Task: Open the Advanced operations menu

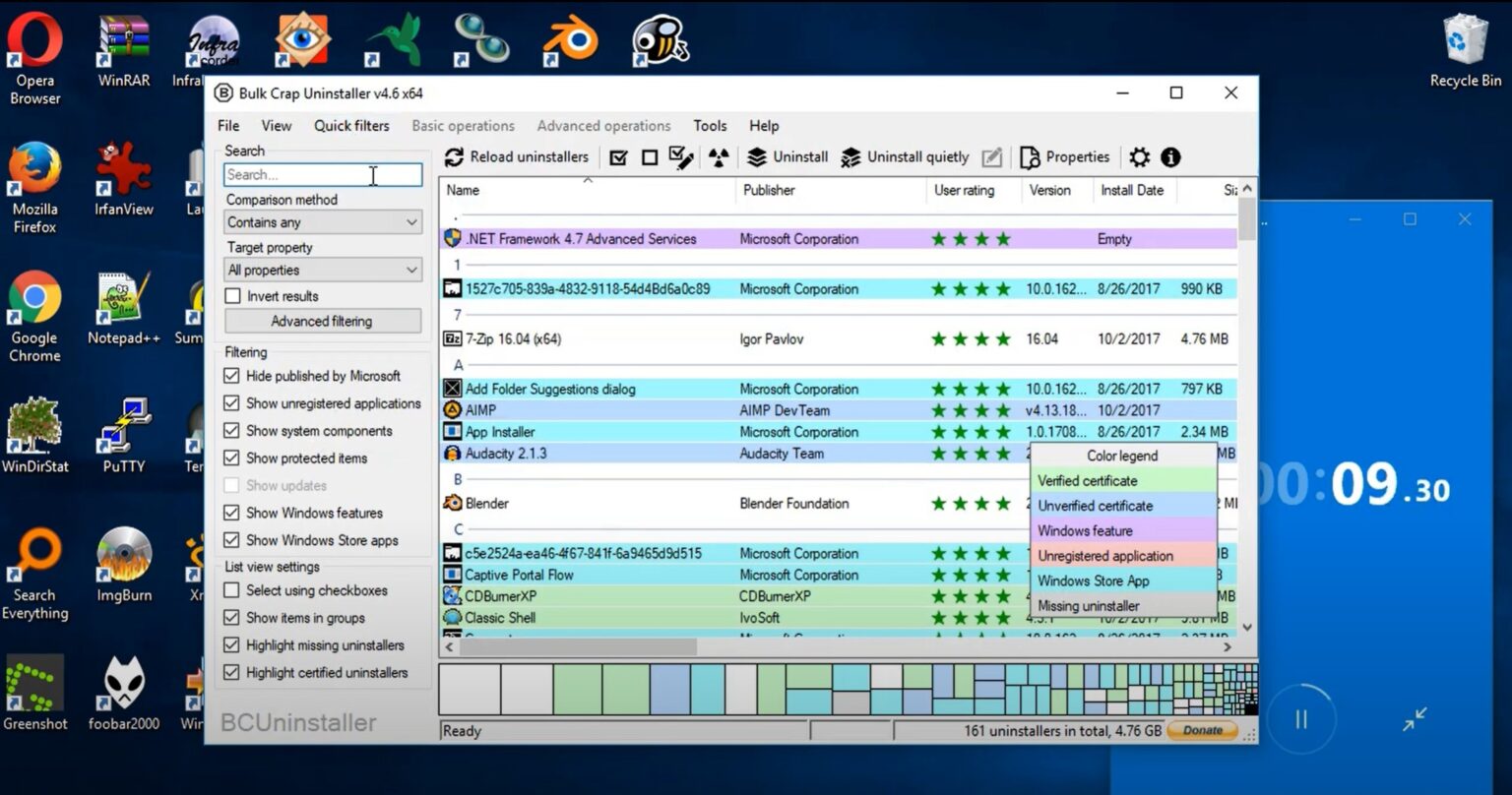Action: tap(603, 126)
